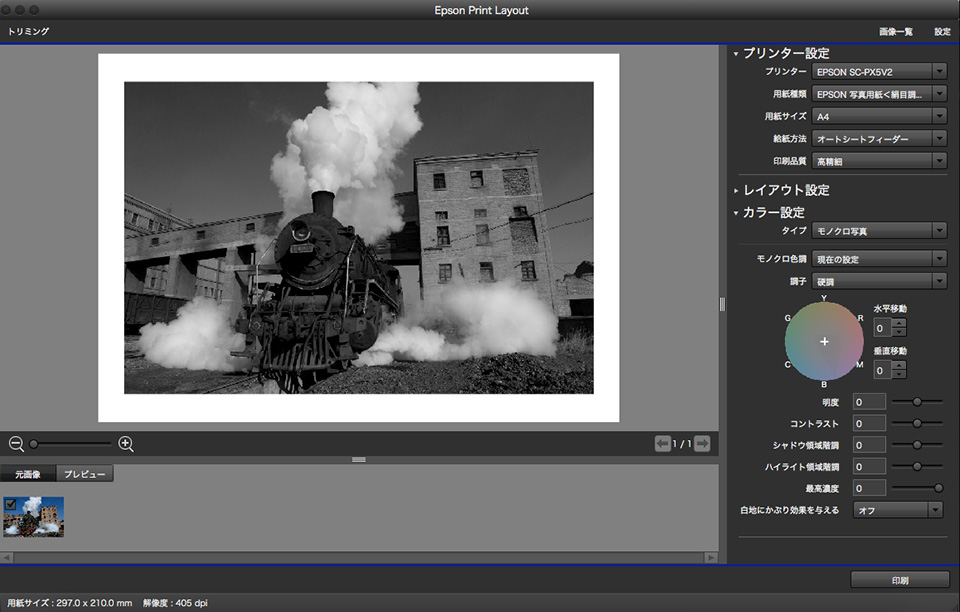Open 画像一覧 in the top bar
960x612 pixels.
[895, 32]
